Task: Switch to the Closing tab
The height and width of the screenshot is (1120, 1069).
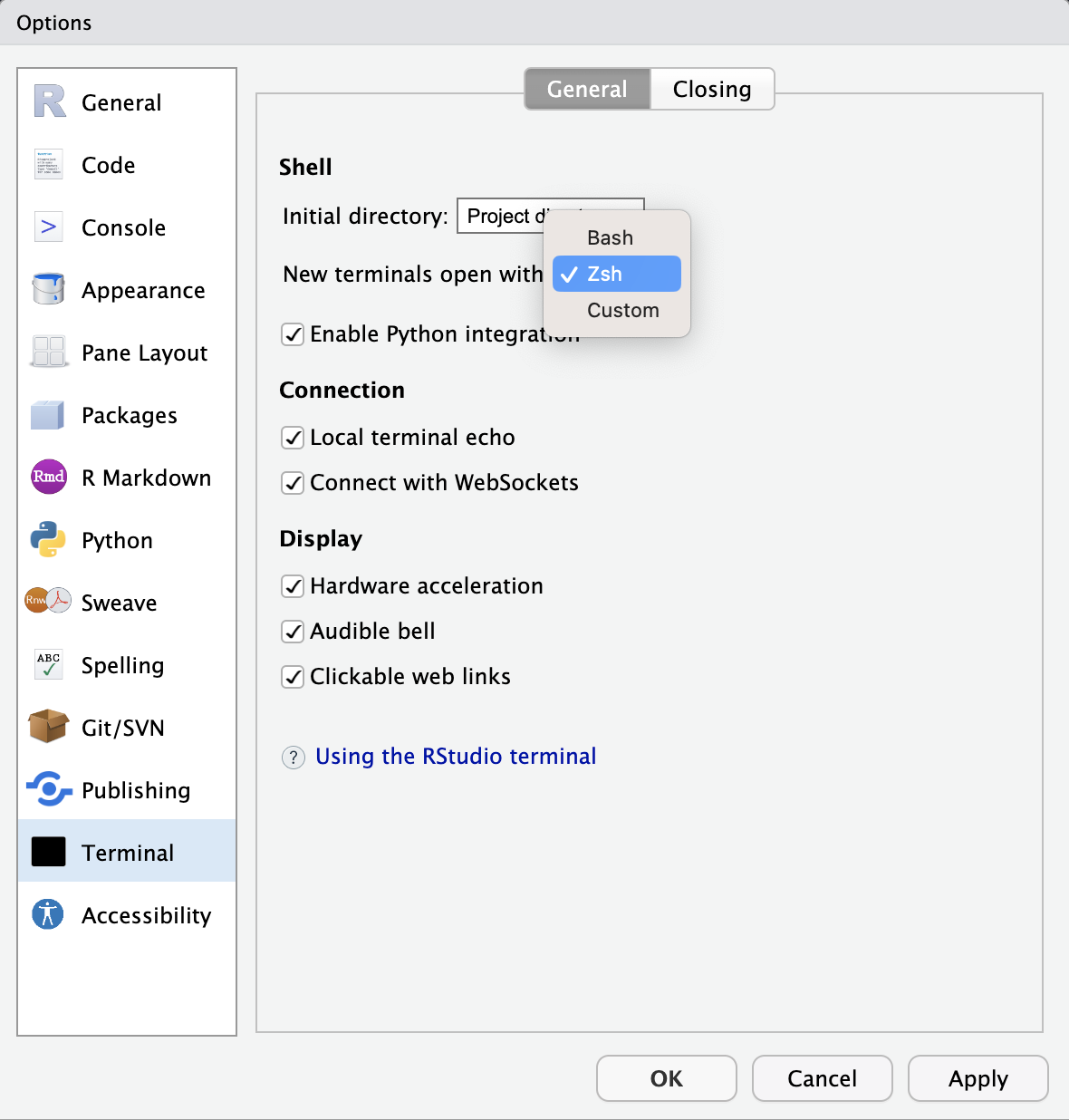Action: click(711, 89)
